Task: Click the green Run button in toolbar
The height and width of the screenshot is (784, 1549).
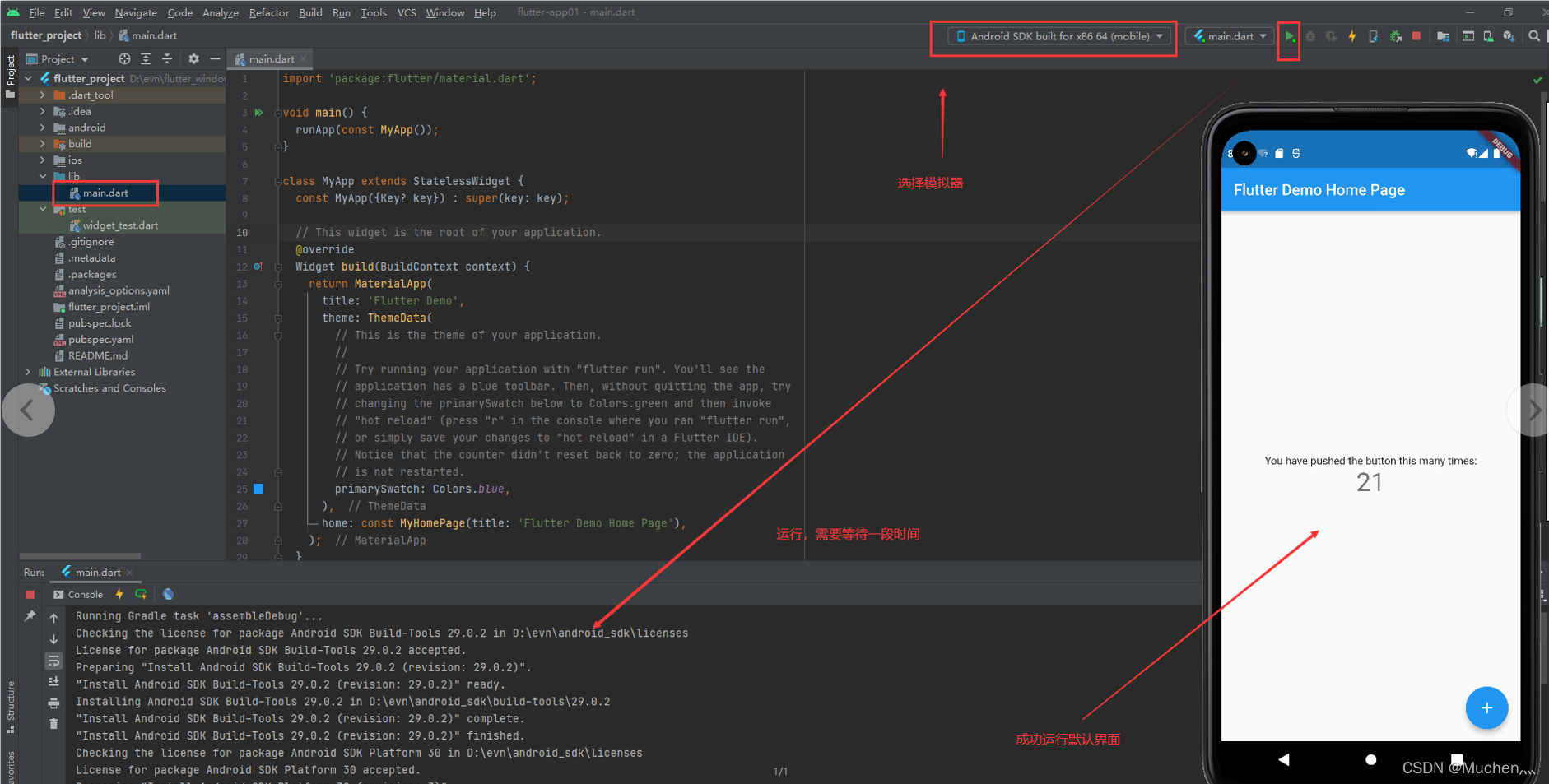Action: (1289, 37)
